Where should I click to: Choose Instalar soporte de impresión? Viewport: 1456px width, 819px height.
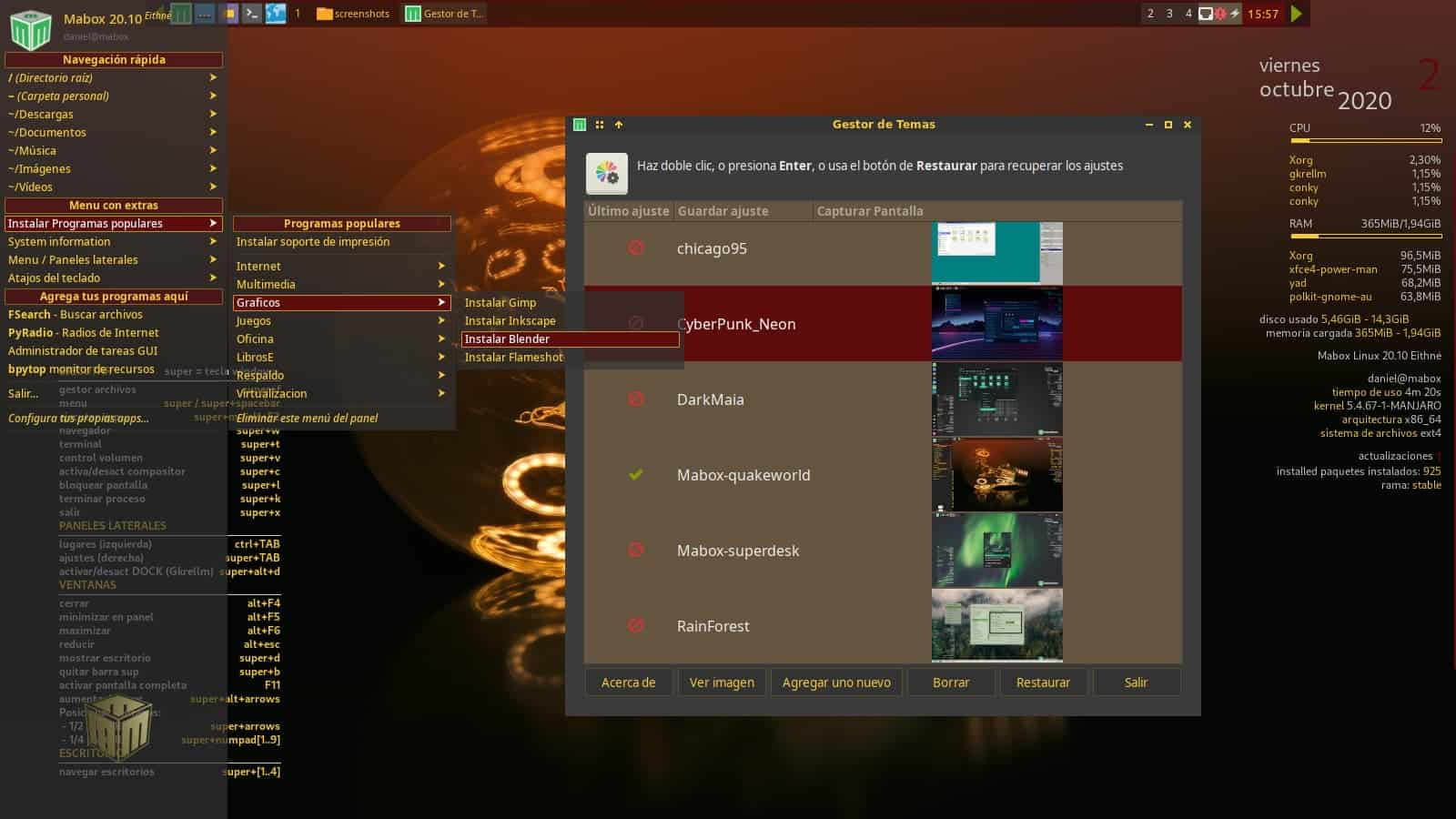[341, 241]
